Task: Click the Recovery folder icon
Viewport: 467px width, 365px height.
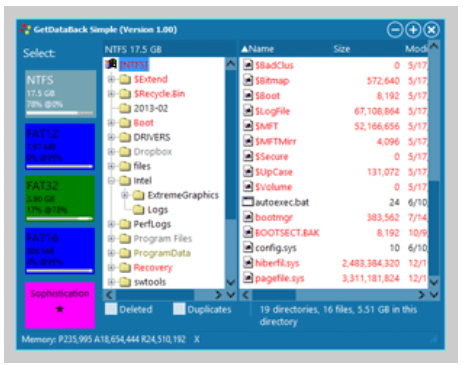Action: pos(125,267)
